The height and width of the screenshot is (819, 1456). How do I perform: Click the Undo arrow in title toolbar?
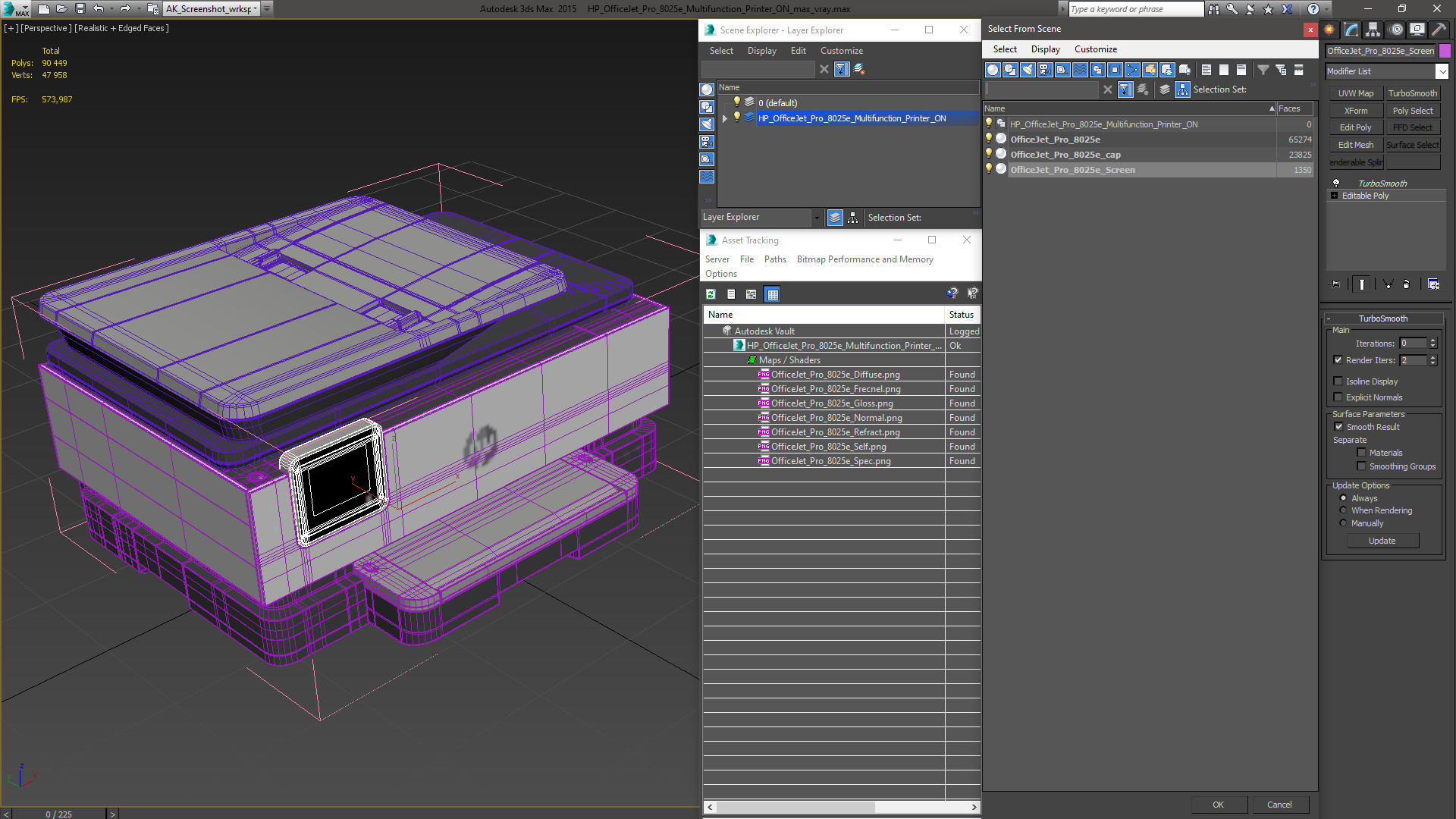[99, 9]
